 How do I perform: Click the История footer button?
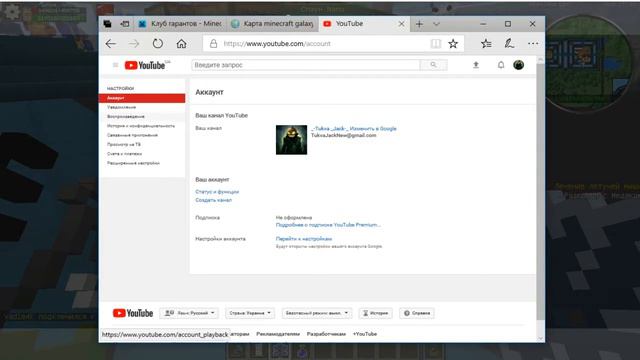pos(376,313)
